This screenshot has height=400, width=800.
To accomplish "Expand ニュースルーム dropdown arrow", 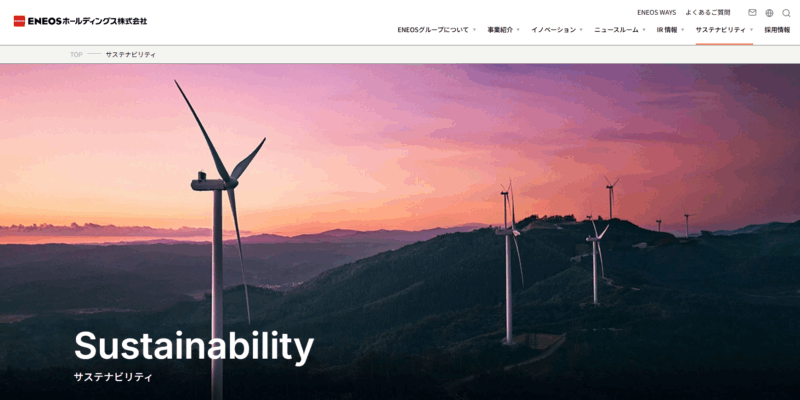I will 643,30.
